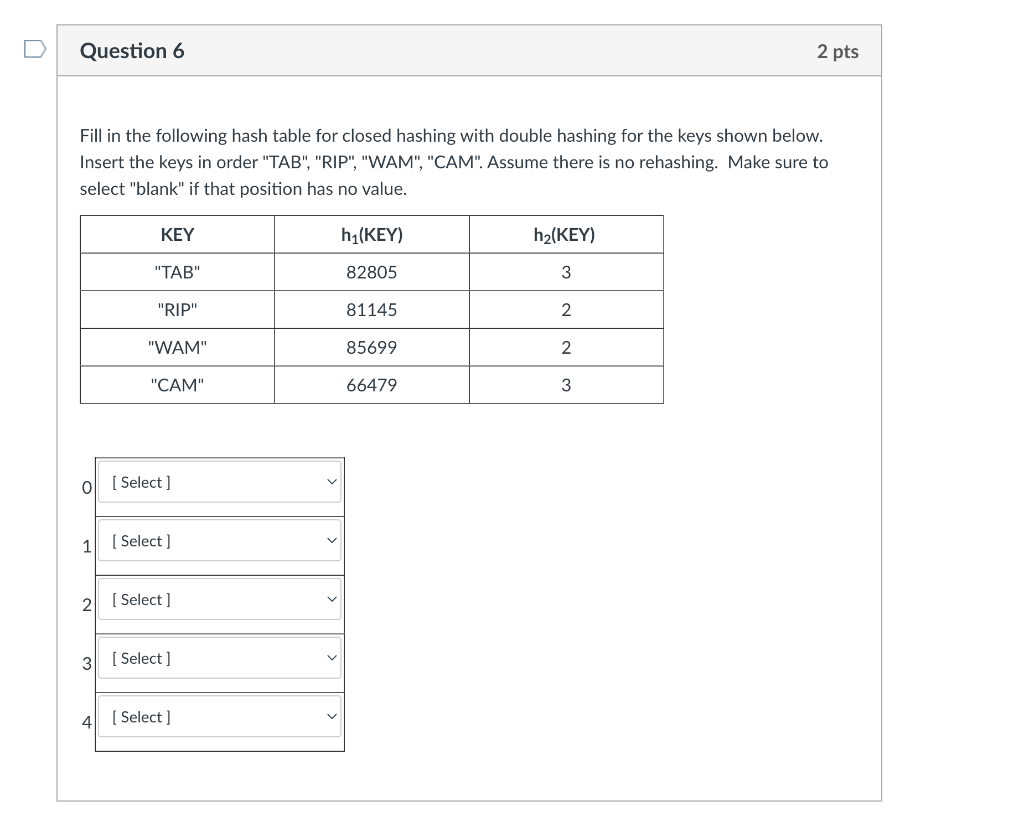Click the h2(KEY) column header
The height and width of the screenshot is (837, 1024).
(566, 234)
